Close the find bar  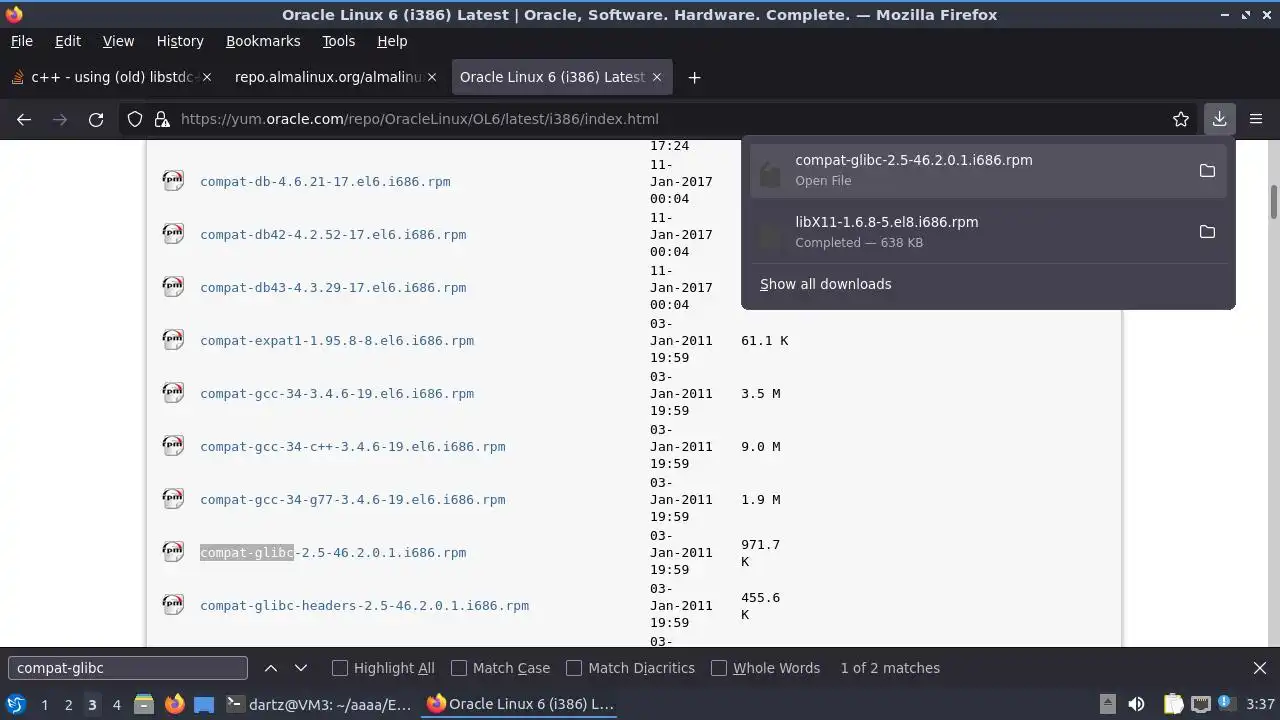pos(1260,668)
